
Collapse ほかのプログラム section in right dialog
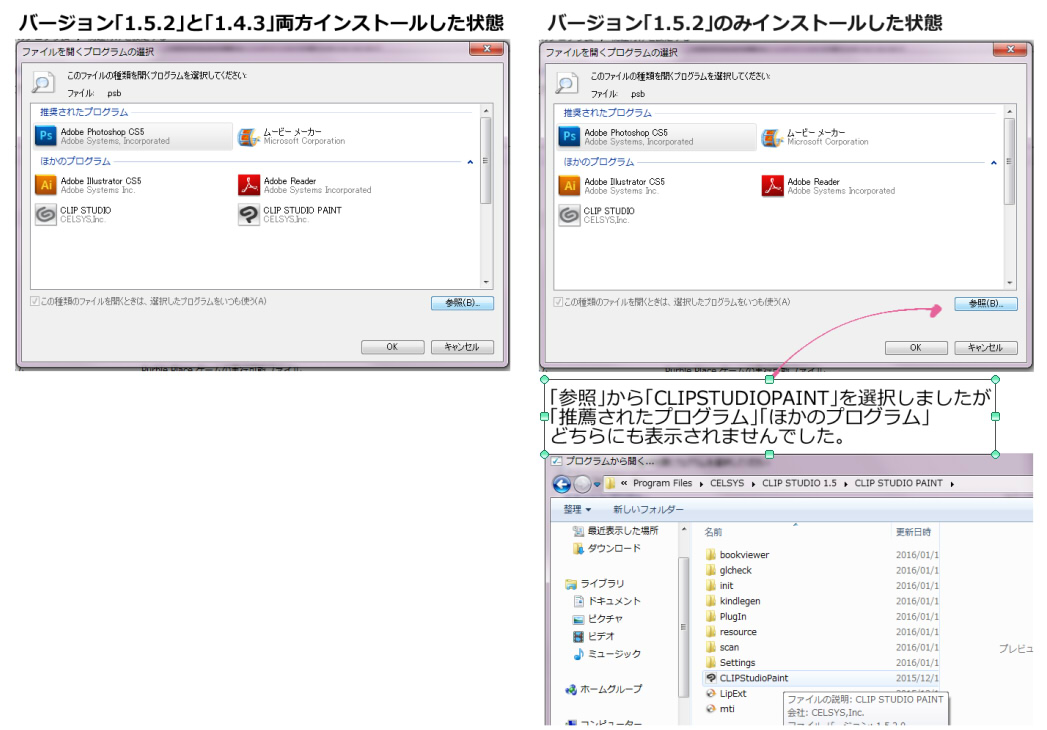point(994,162)
